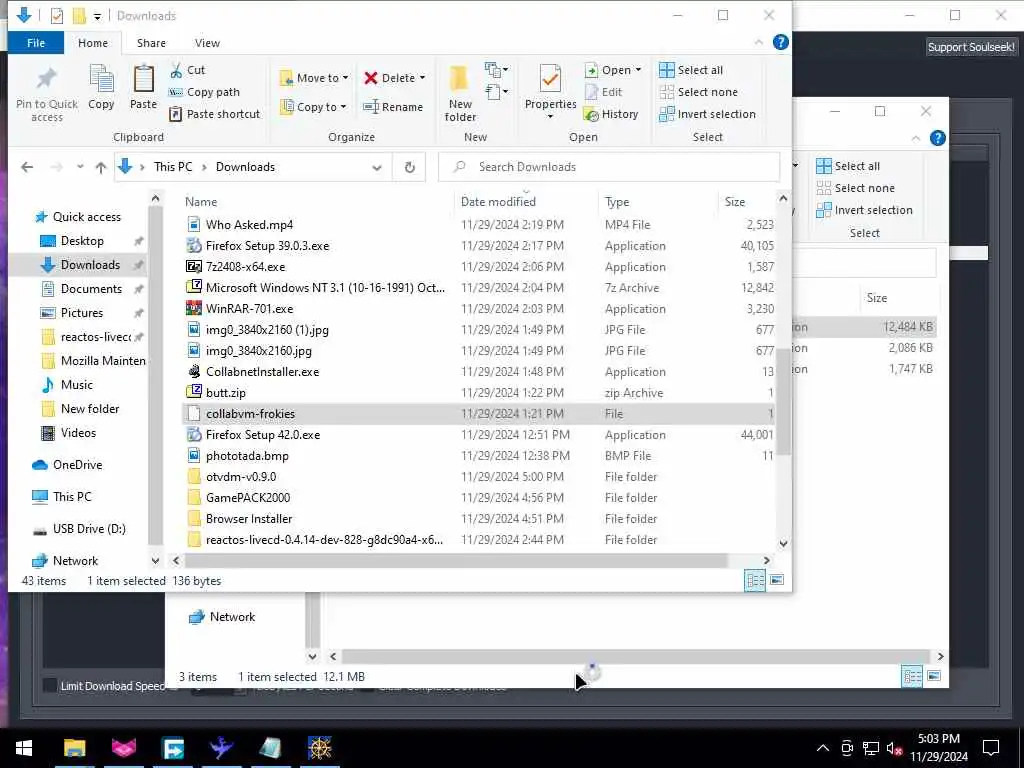Image resolution: width=1024 pixels, height=768 pixels.
Task: Collapse the ribbon with chevron
Action: point(758,42)
